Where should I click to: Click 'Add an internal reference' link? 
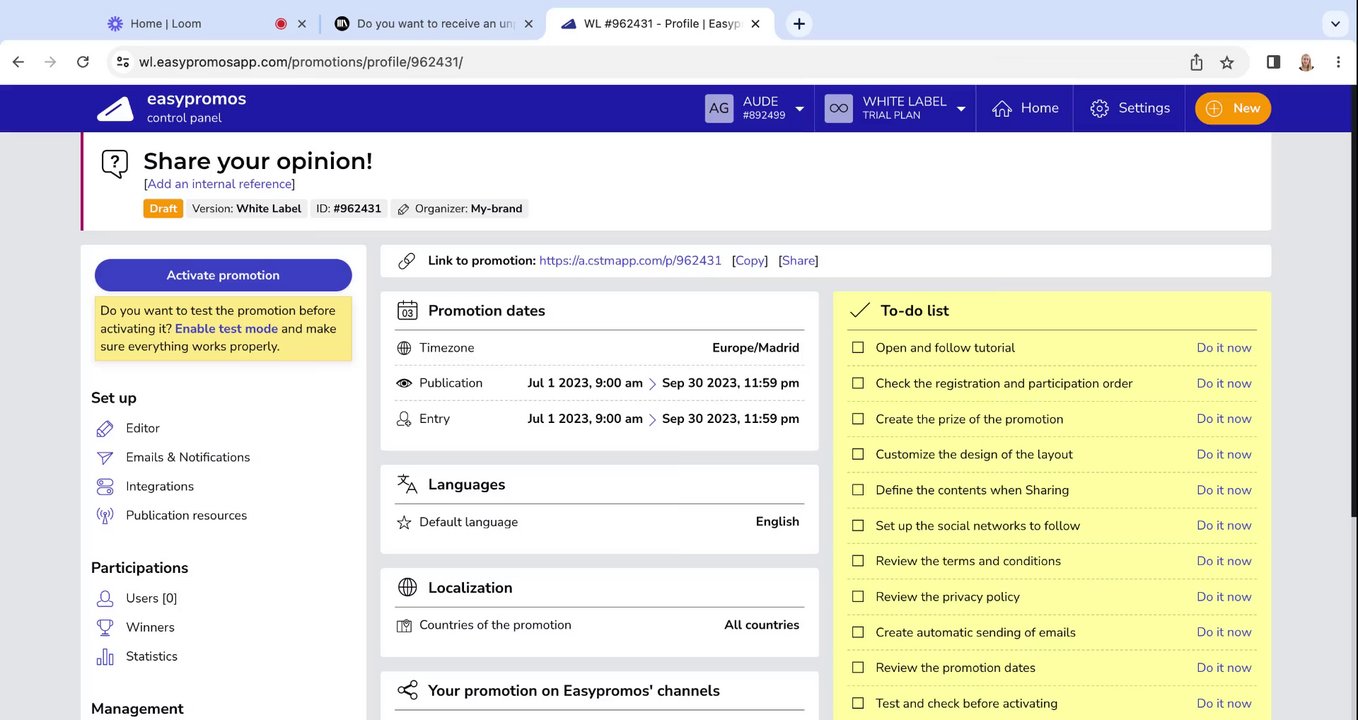(219, 184)
